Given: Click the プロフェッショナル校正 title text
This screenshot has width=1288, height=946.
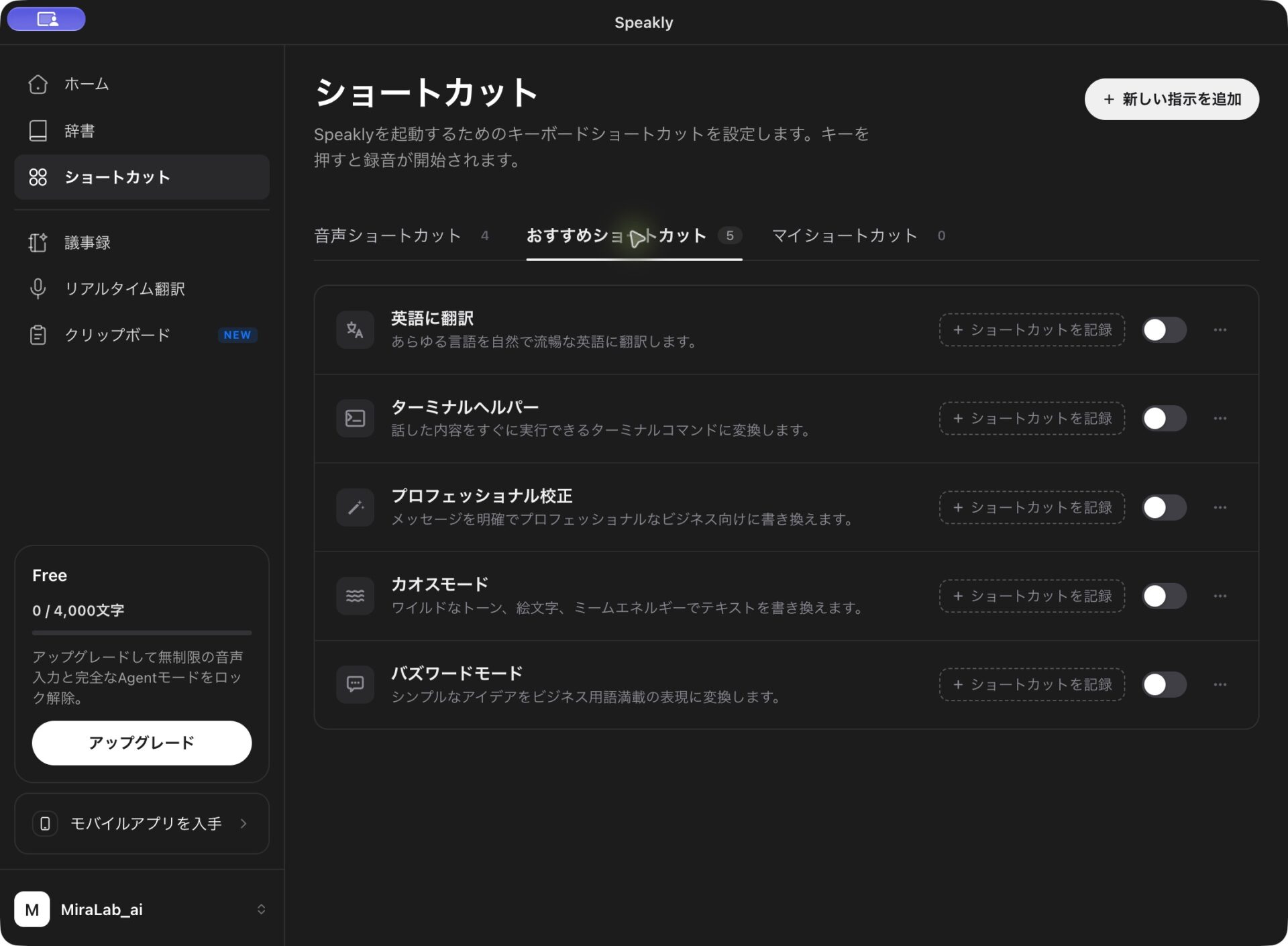Looking at the screenshot, I should coord(482,496).
